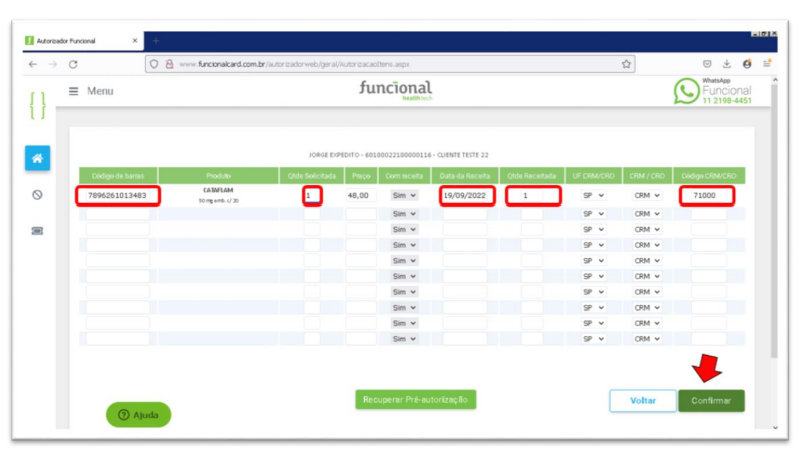This screenshot has width=800, height=451.
Task: Click the Produto column header
Action: [218, 176]
